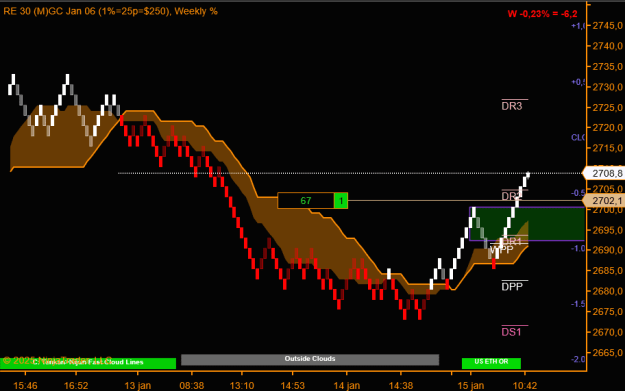625x391 pixels.
Task: Click the 2720,0 price axis label
Action: [x=607, y=128]
